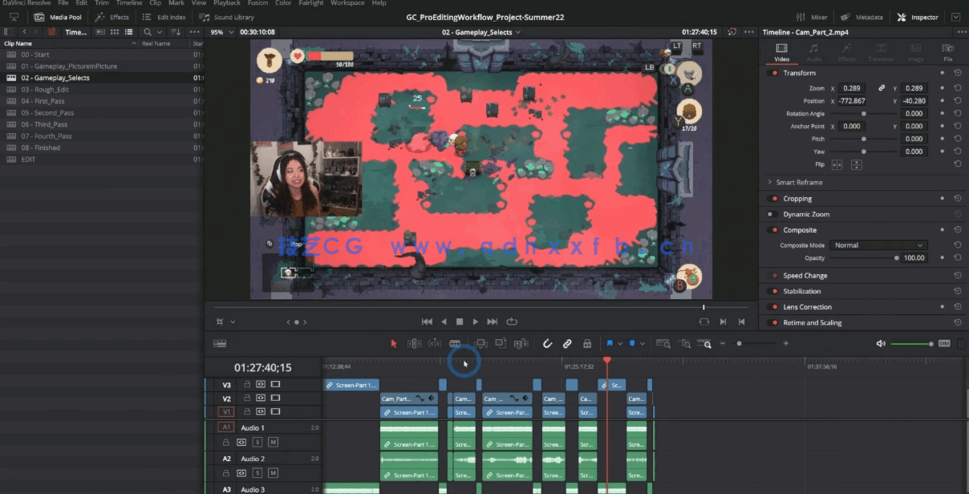Image resolution: width=969 pixels, height=494 pixels.
Task: Toggle the Linked Selection chain icon
Action: point(567,344)
